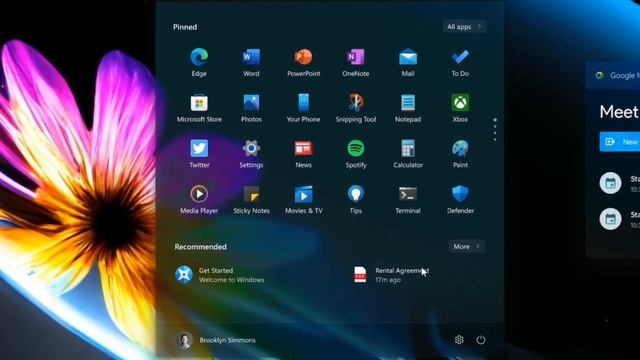This screenshot has height=360, width=640.
Task: Open Twitter app
Action: pyautogui.click(x=199, y=154)
